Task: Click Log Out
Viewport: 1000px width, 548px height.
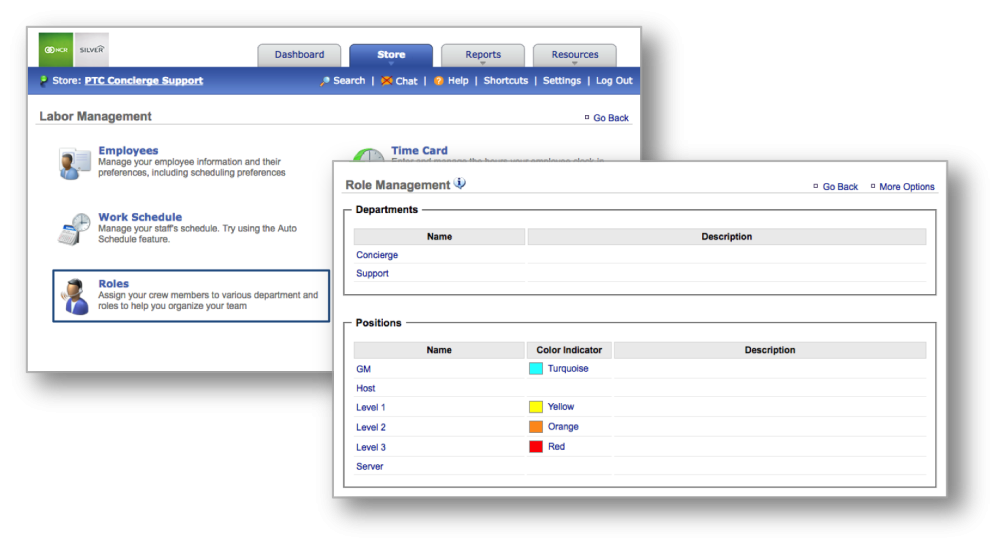Action: 614,81
